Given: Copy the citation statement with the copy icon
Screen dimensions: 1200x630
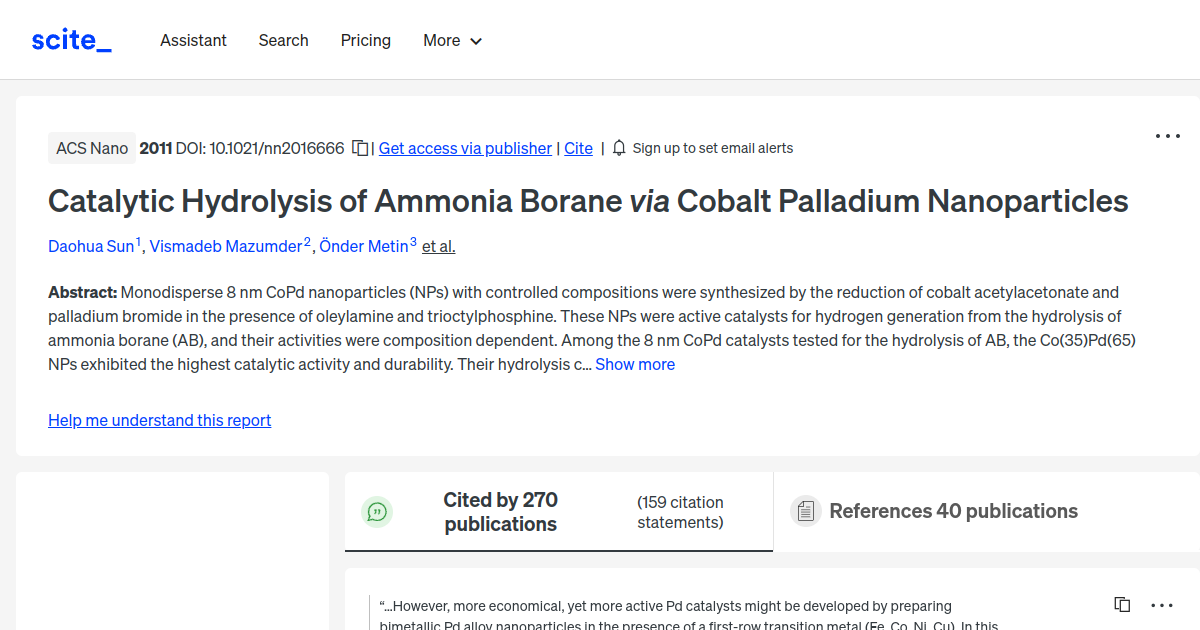Looking at the screenshot, I should click(1122, 604).
